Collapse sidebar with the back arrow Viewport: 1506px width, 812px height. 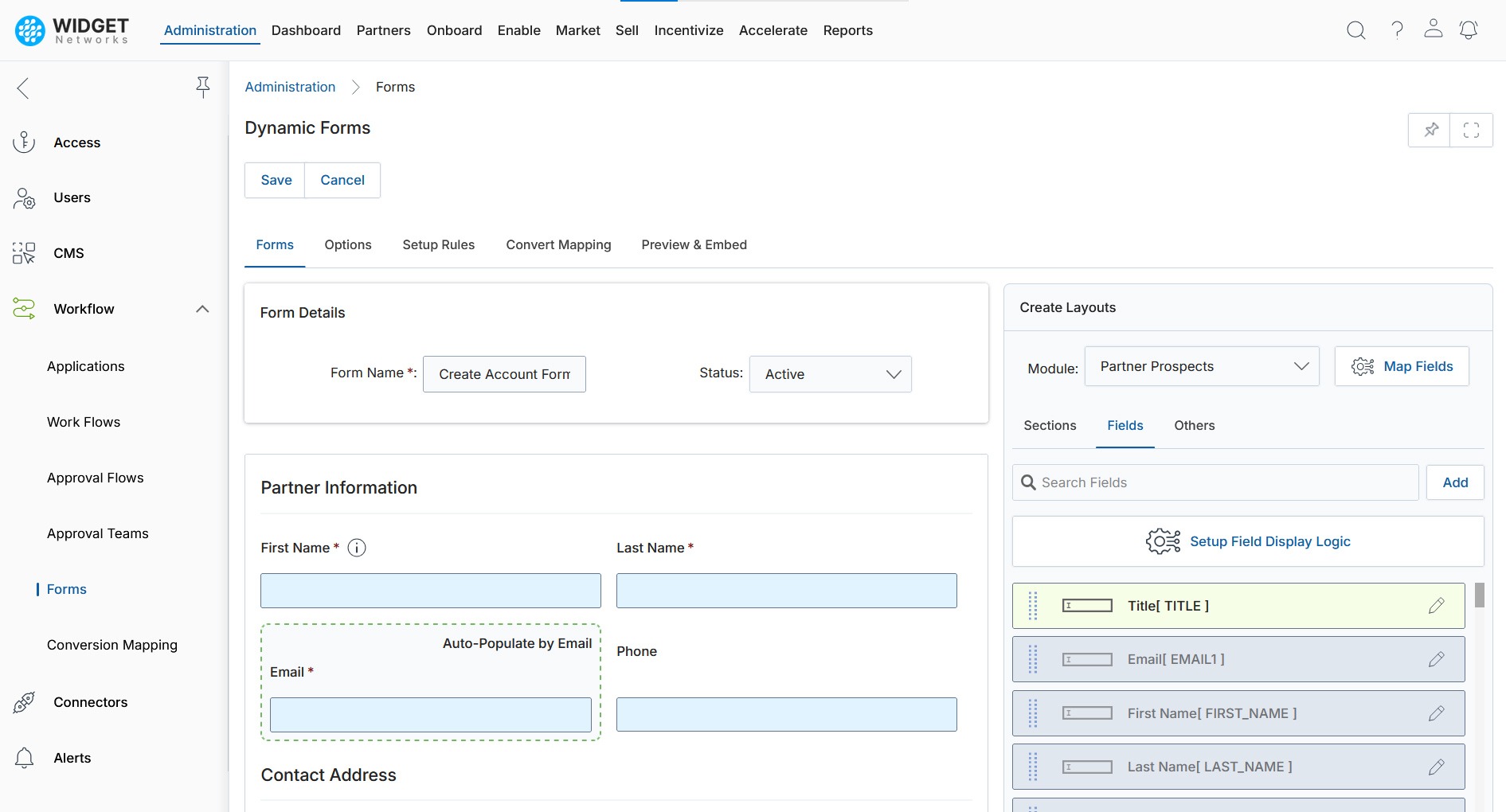point(23,88)
